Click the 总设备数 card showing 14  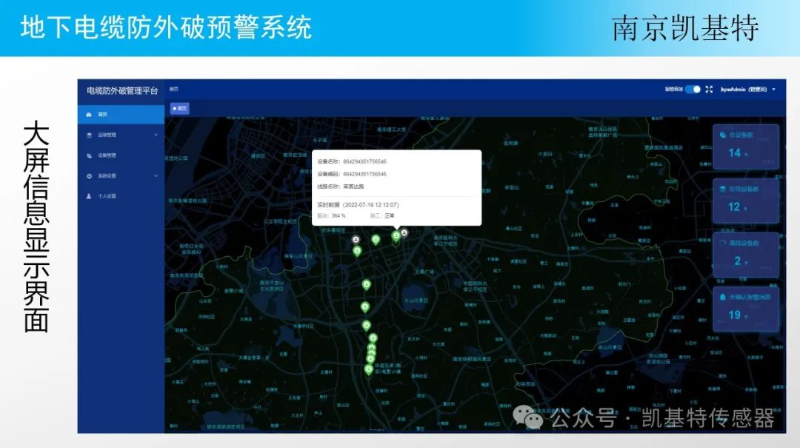coord(746,147)
